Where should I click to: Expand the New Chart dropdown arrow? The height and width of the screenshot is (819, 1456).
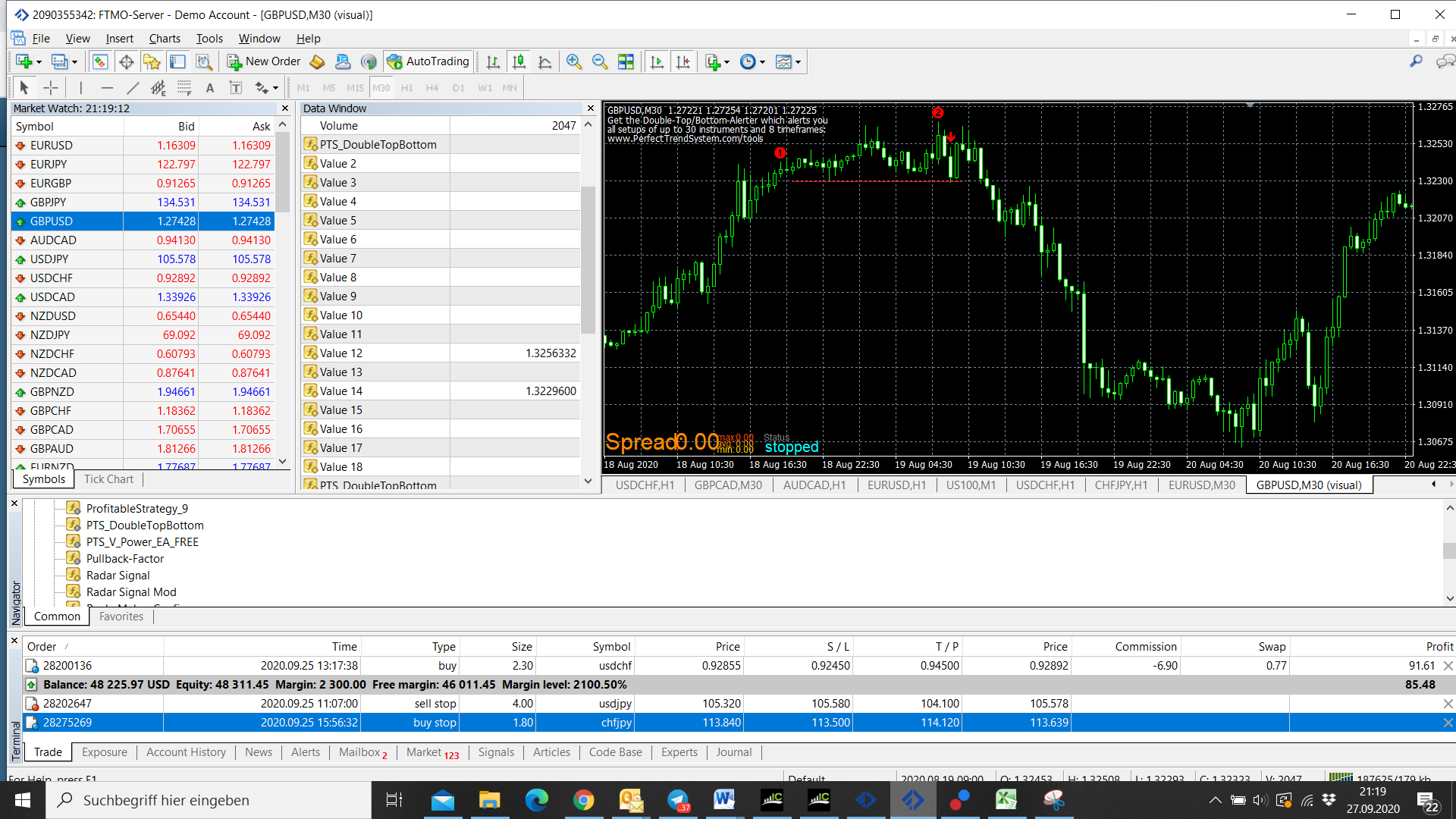point(39,62)
